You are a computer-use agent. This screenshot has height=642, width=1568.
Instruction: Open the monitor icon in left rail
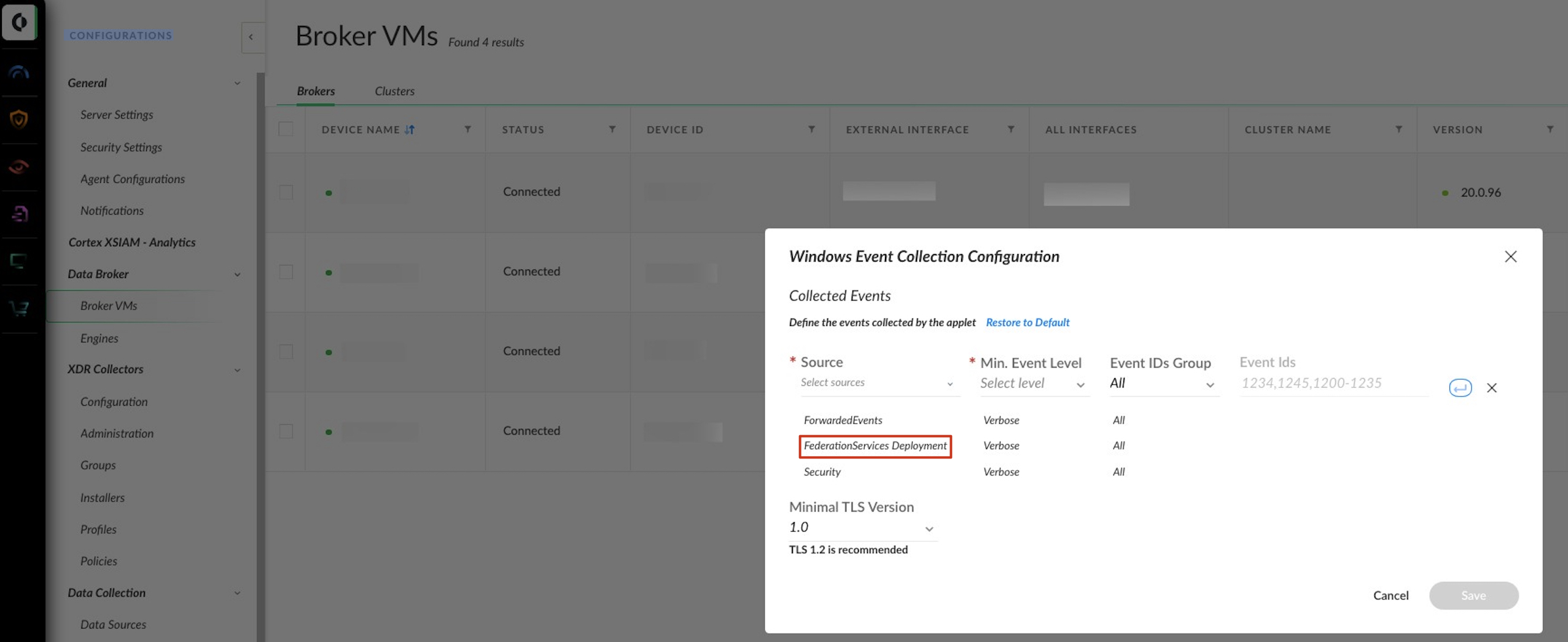click(x=19, y=261)
